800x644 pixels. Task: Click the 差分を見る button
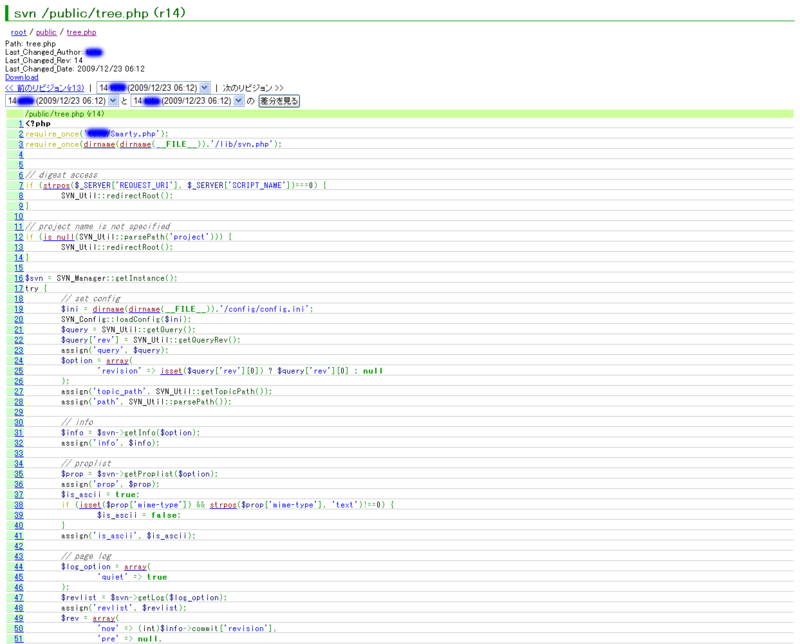coord(279,101)
